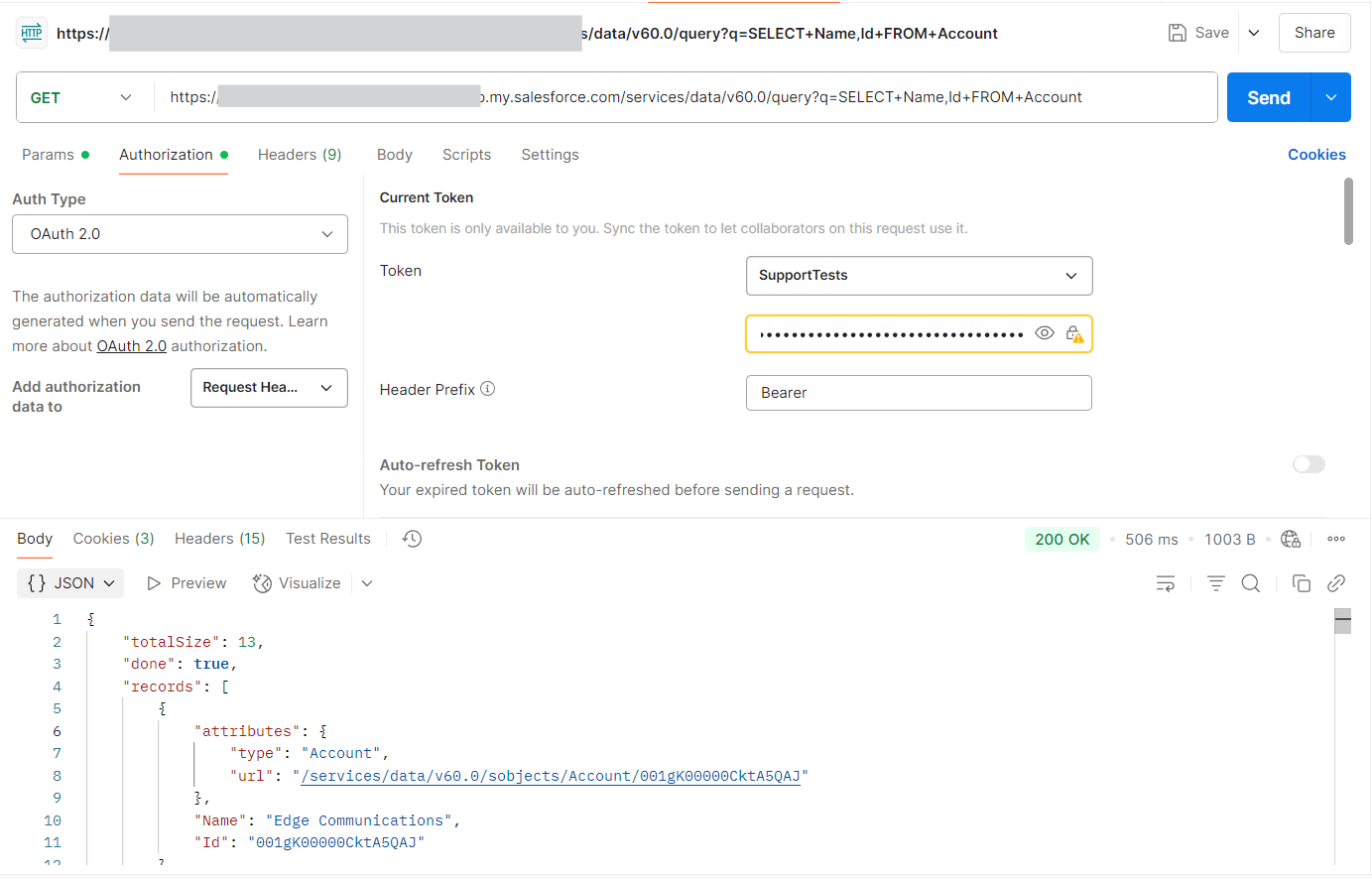Open the three-dot response options menu
Screen dimensions: 1372x879
coord(1336,539)
